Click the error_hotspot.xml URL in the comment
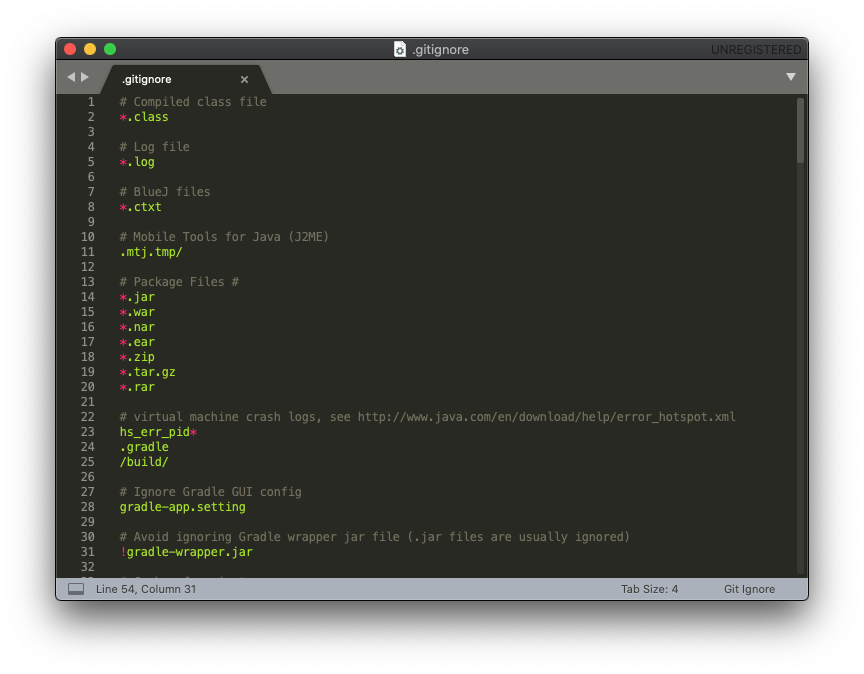This screenshot has height=674, width=864. (547, 417)
